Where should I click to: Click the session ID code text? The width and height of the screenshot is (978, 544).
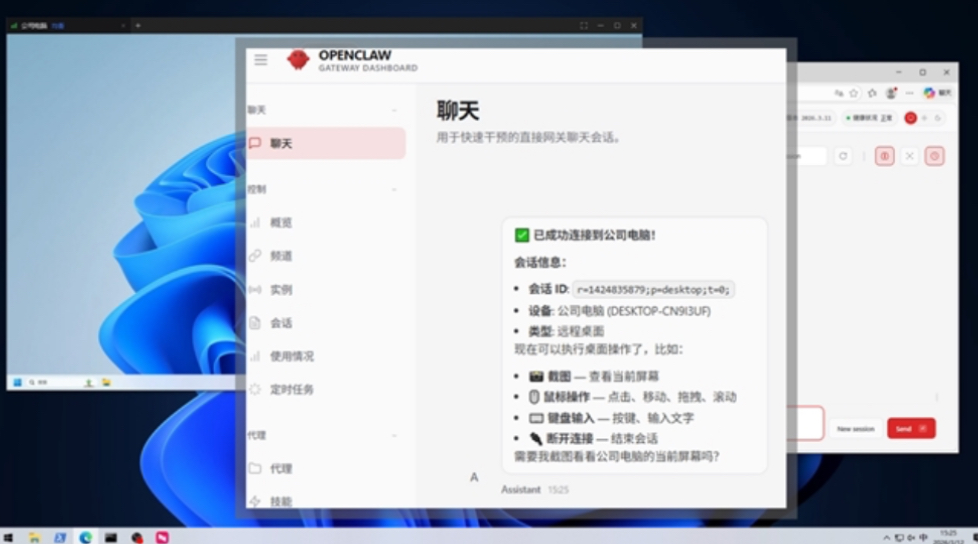click(653, 289)
